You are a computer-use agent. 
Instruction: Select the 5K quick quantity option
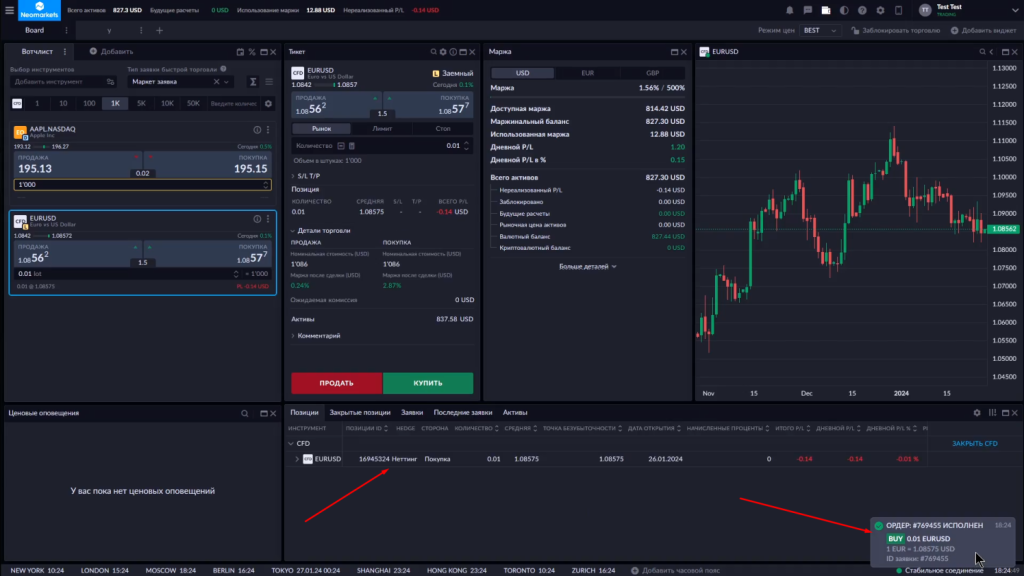[x=141, y=104]
